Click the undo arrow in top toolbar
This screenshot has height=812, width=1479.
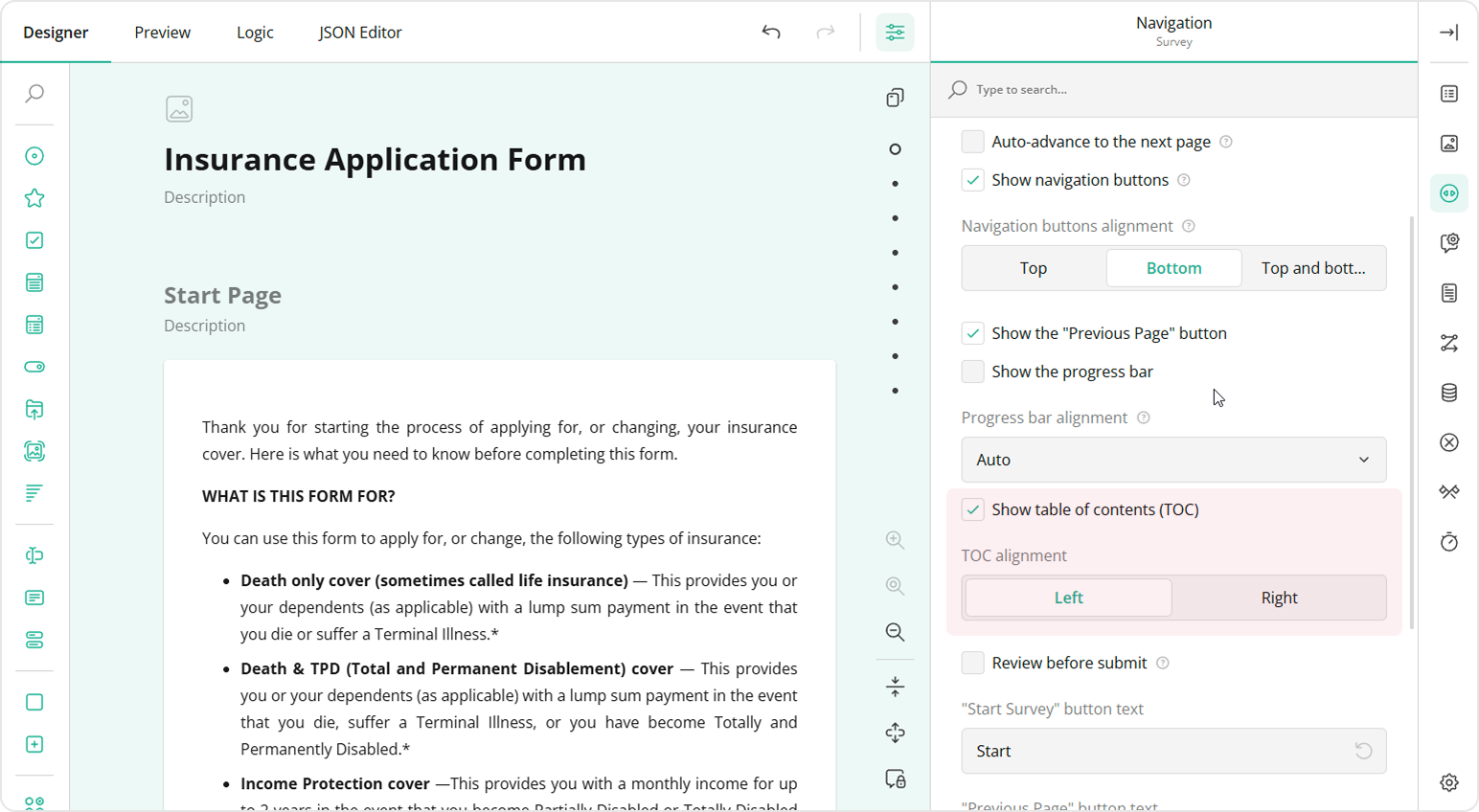coord(771,33)
